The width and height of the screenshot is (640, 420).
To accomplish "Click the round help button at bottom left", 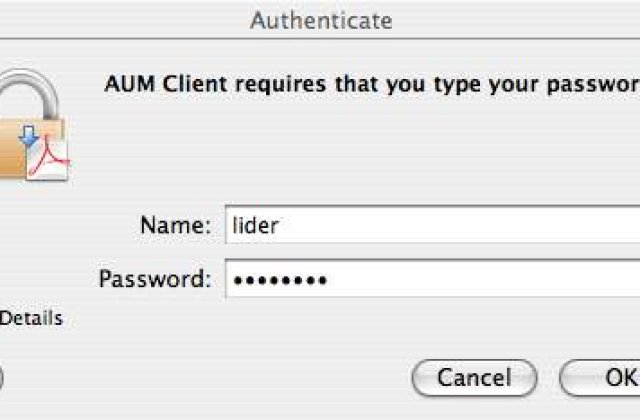I will 1,378.
